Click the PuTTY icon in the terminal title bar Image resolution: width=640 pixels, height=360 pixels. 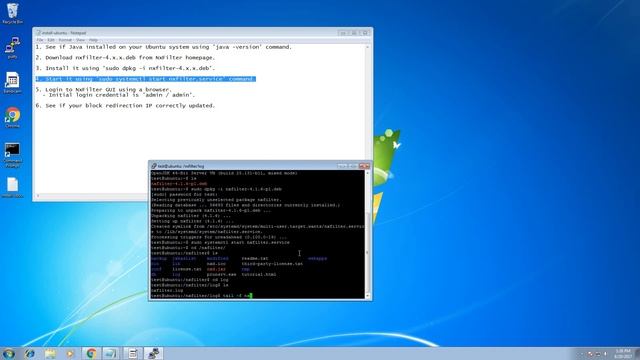(154, 166)
